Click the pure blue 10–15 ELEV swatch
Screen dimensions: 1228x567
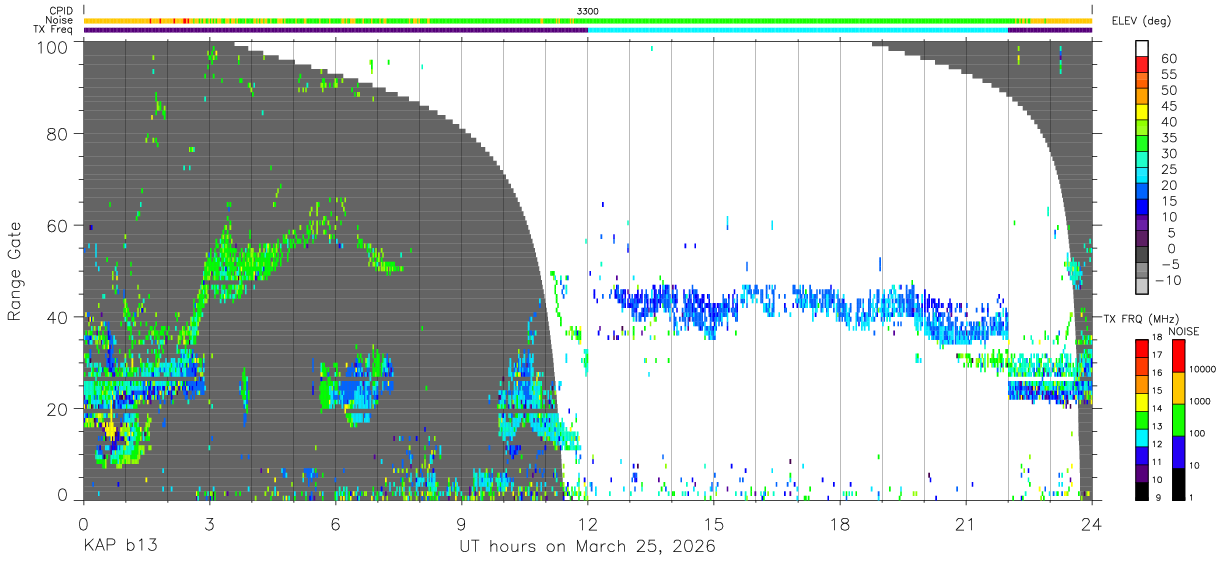coord(1143,206)
